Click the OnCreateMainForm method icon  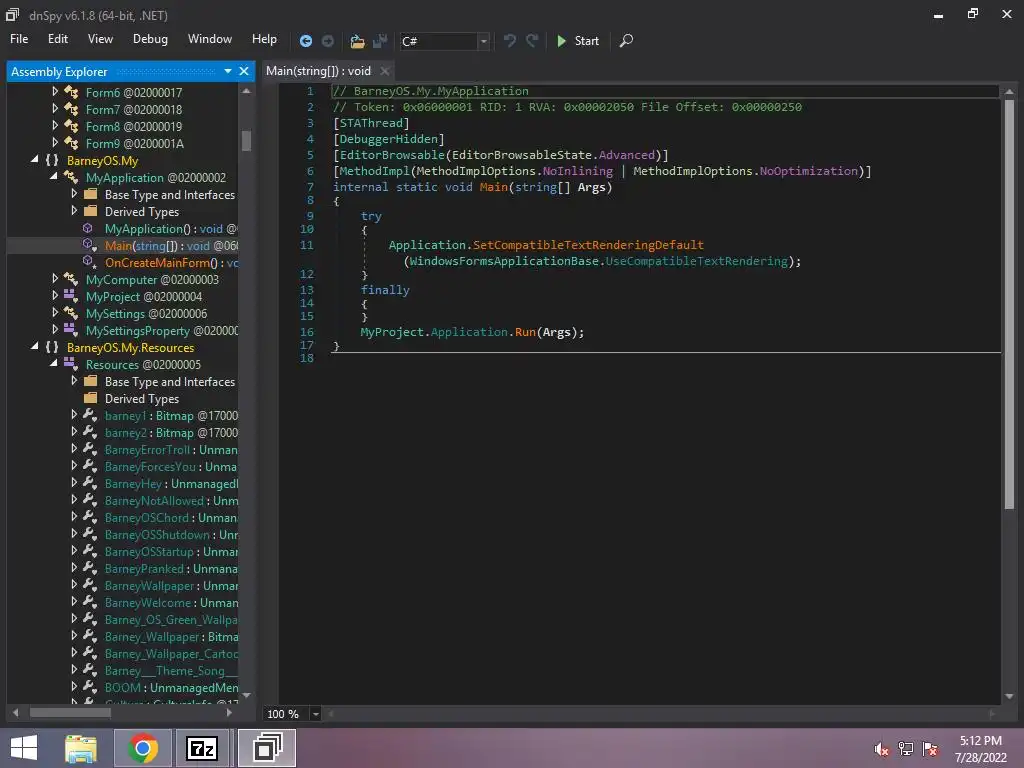[89, 263]
